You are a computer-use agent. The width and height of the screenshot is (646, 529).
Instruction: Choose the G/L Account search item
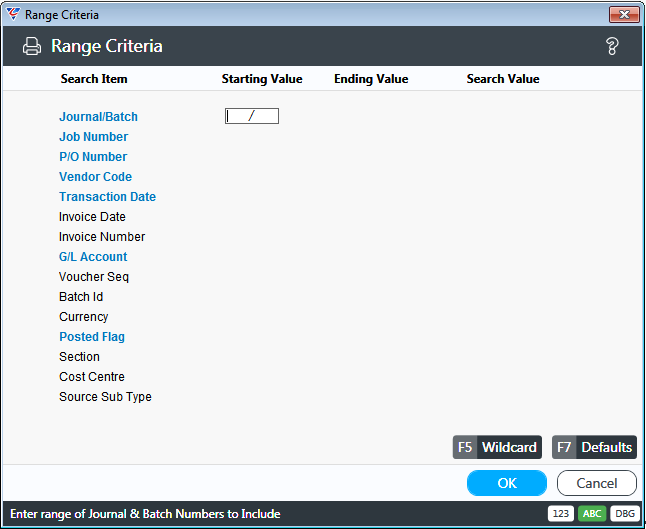(x=93, y=257)
